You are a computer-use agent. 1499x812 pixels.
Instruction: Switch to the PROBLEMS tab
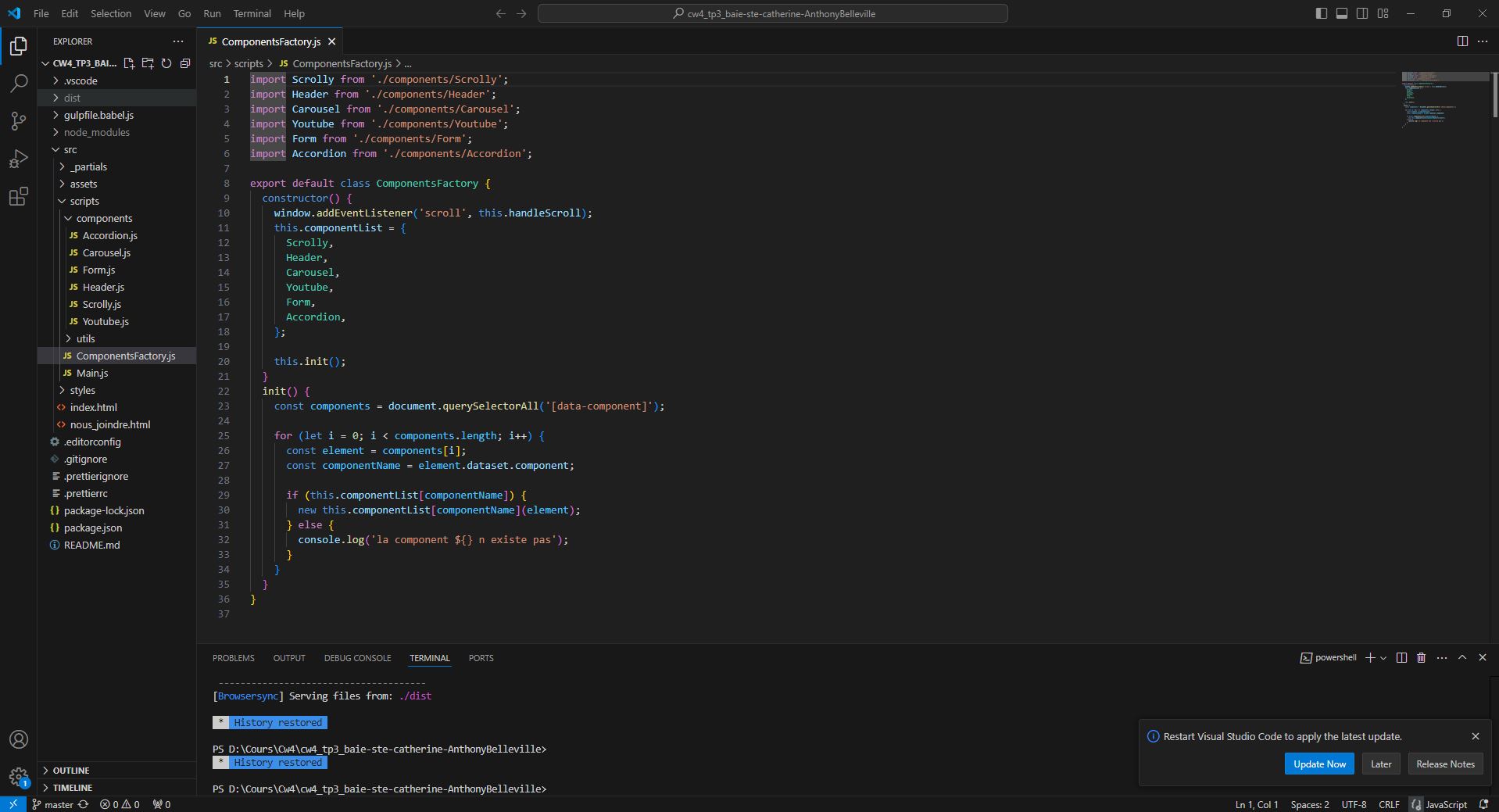pos(234,658)
